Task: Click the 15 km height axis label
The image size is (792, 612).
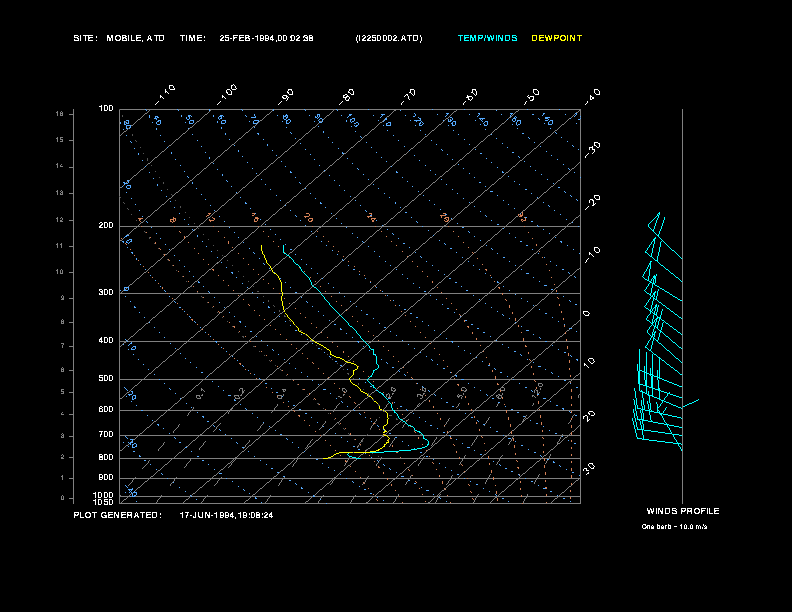Action: tap(60, 140)
